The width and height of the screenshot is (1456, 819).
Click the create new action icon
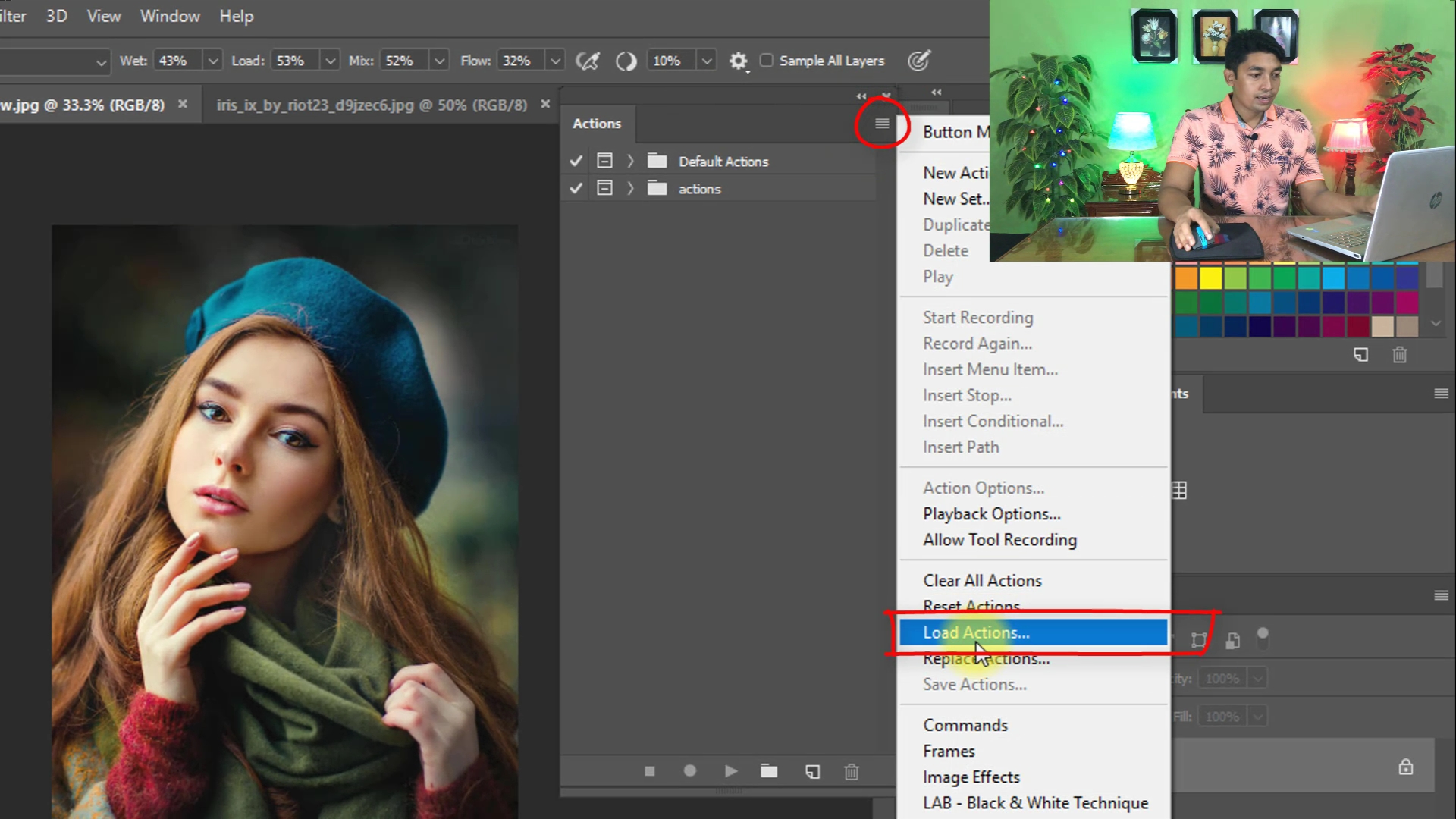(x=812, y=772)
